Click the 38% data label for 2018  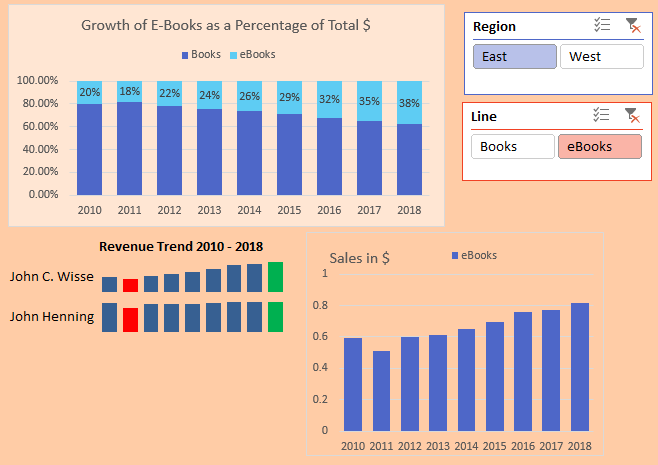click(x=409, y=102)
